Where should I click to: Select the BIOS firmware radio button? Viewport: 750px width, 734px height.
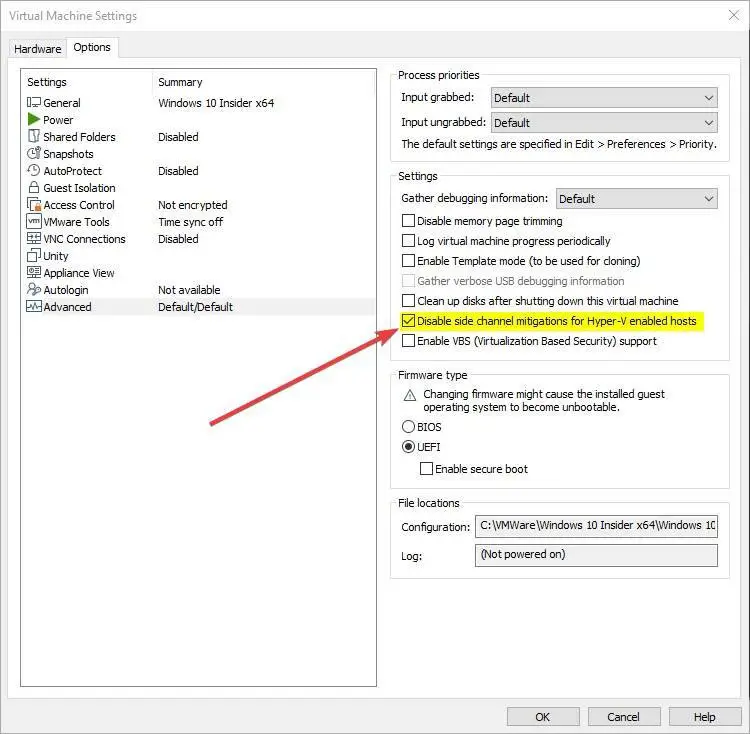pos(408,426)
